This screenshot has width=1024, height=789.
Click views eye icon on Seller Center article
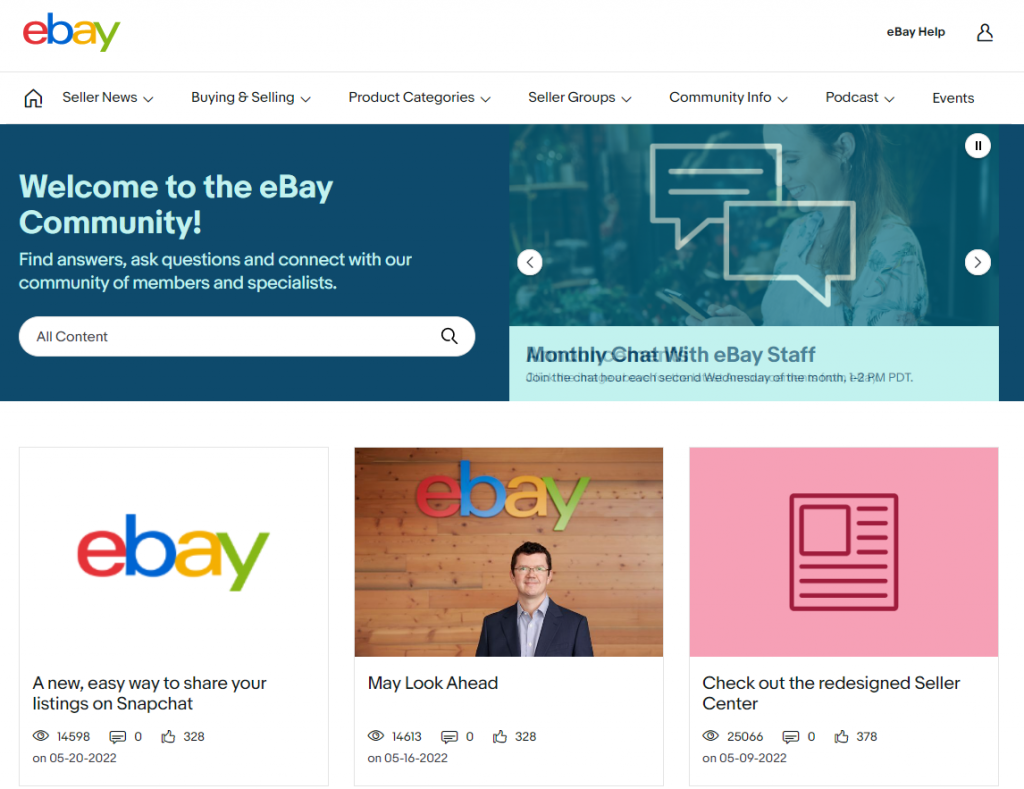tap(711, 736)
